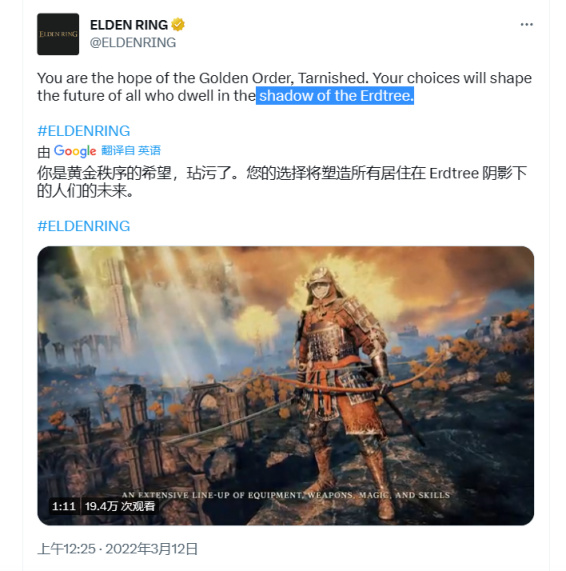Click the translated #ELDENRING hashtag
Screen dimensions: 566x571
[x=84, y=226]
